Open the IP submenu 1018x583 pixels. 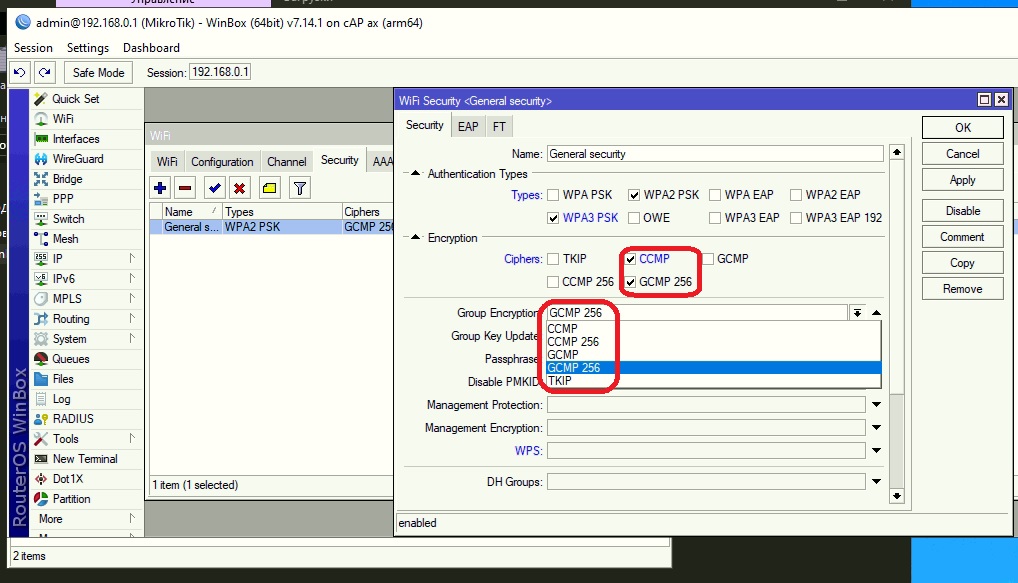point(57,258)
